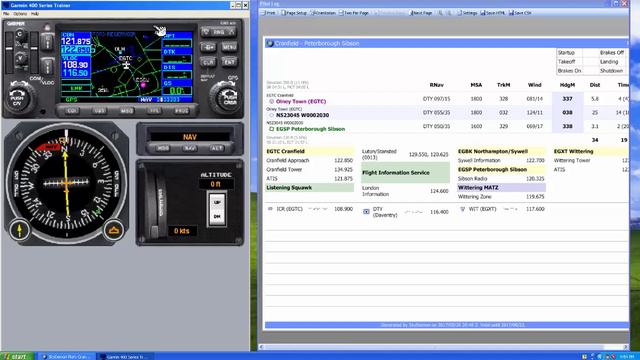Click the HdgM value 337
This screenshot has height=360, width=640.
click(567, 99)
